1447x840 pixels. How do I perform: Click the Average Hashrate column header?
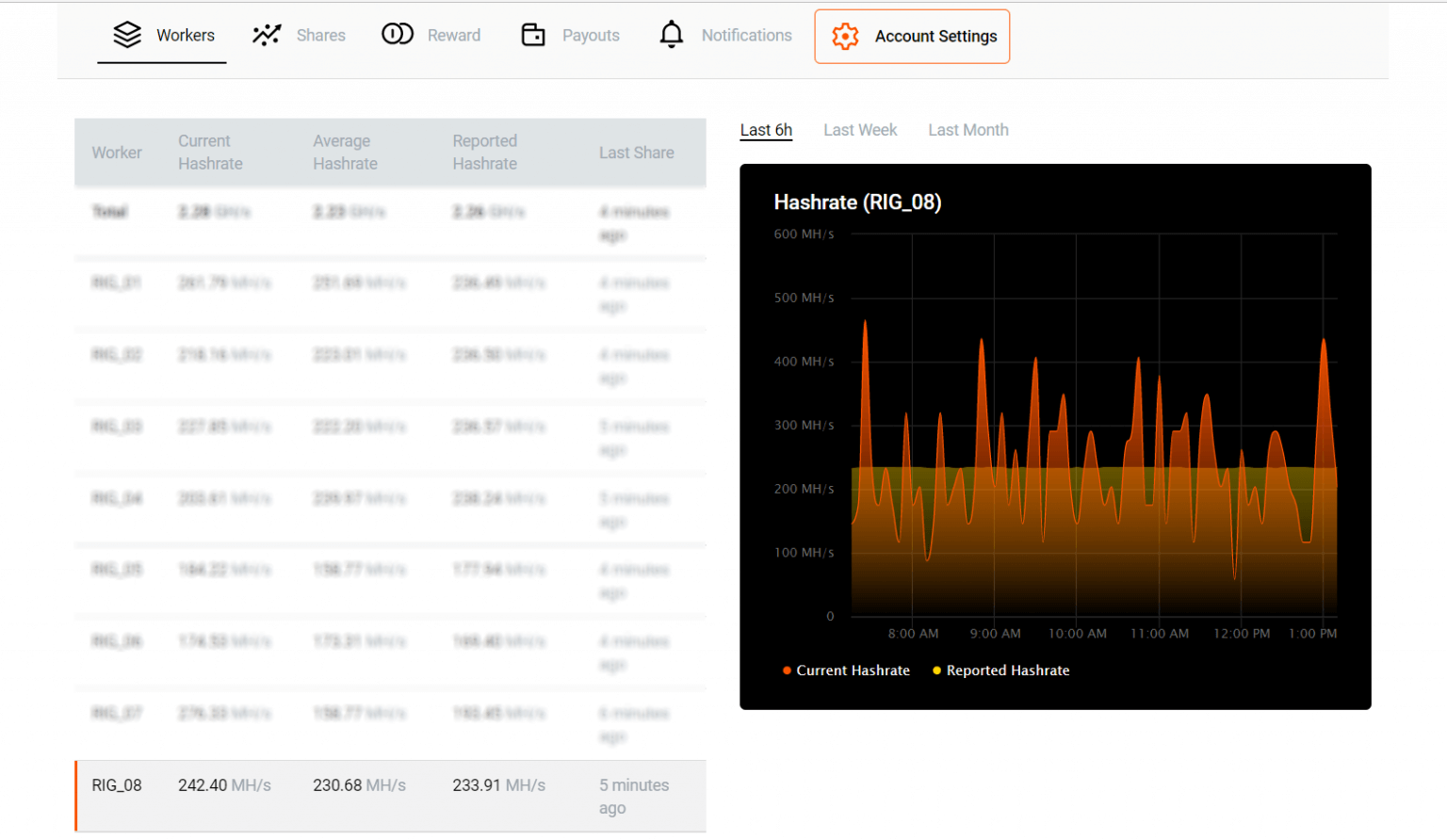345,152
